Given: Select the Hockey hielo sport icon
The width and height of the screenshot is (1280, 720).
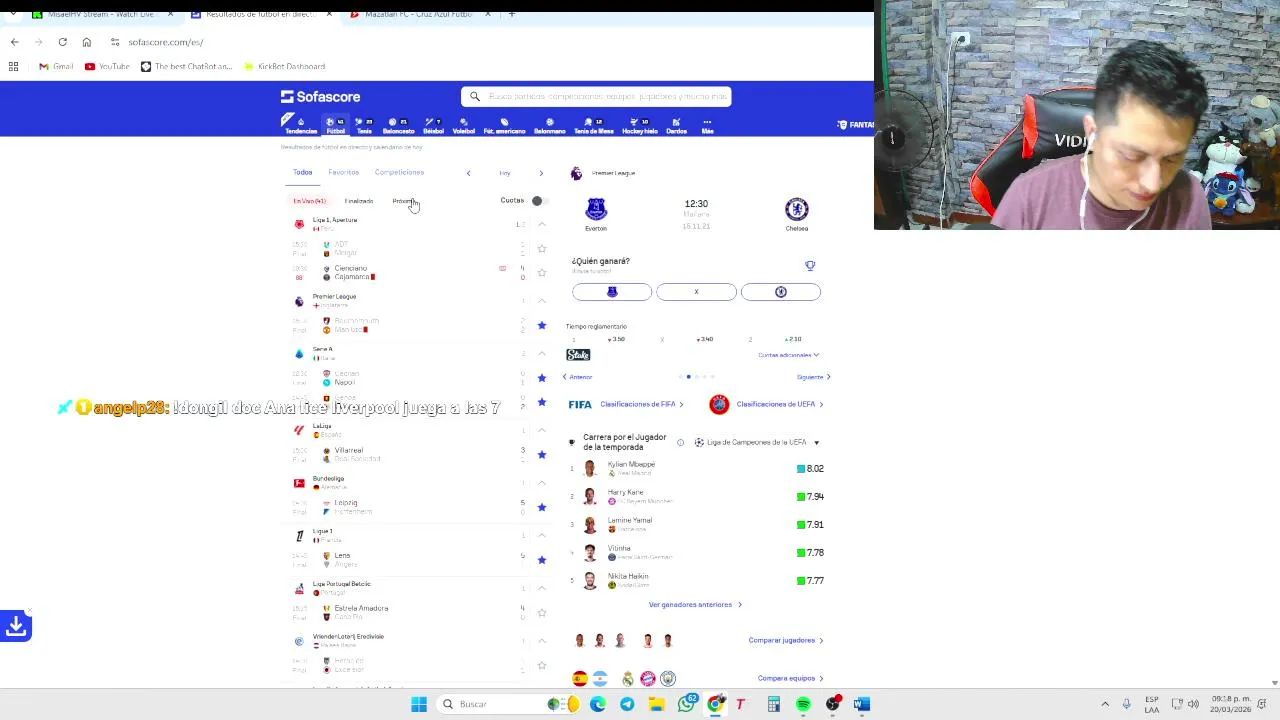Looking at the screenshot, I should (640, 126).
